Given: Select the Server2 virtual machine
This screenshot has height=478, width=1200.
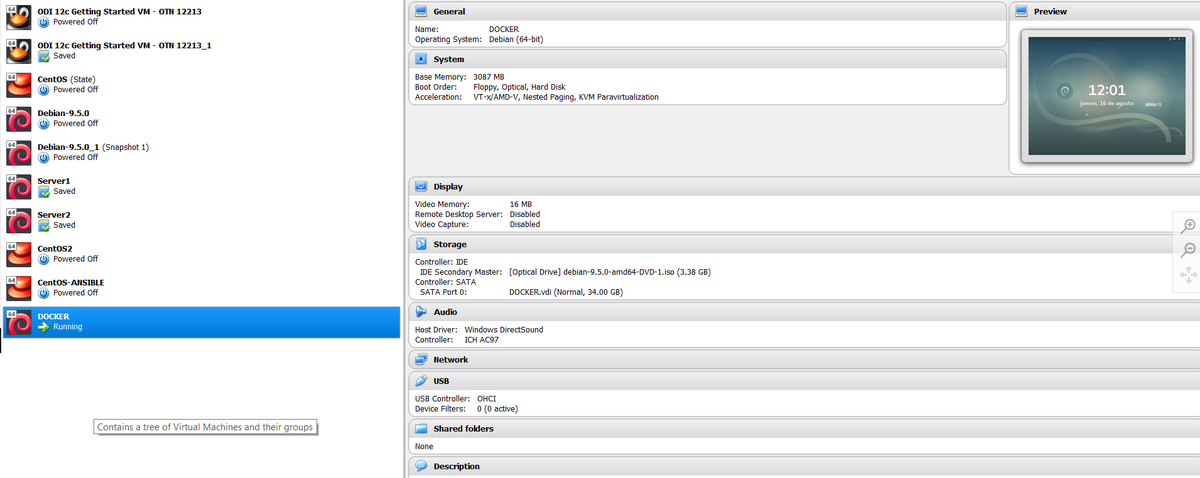Looking at the screenshot, I should click(201, 220).
